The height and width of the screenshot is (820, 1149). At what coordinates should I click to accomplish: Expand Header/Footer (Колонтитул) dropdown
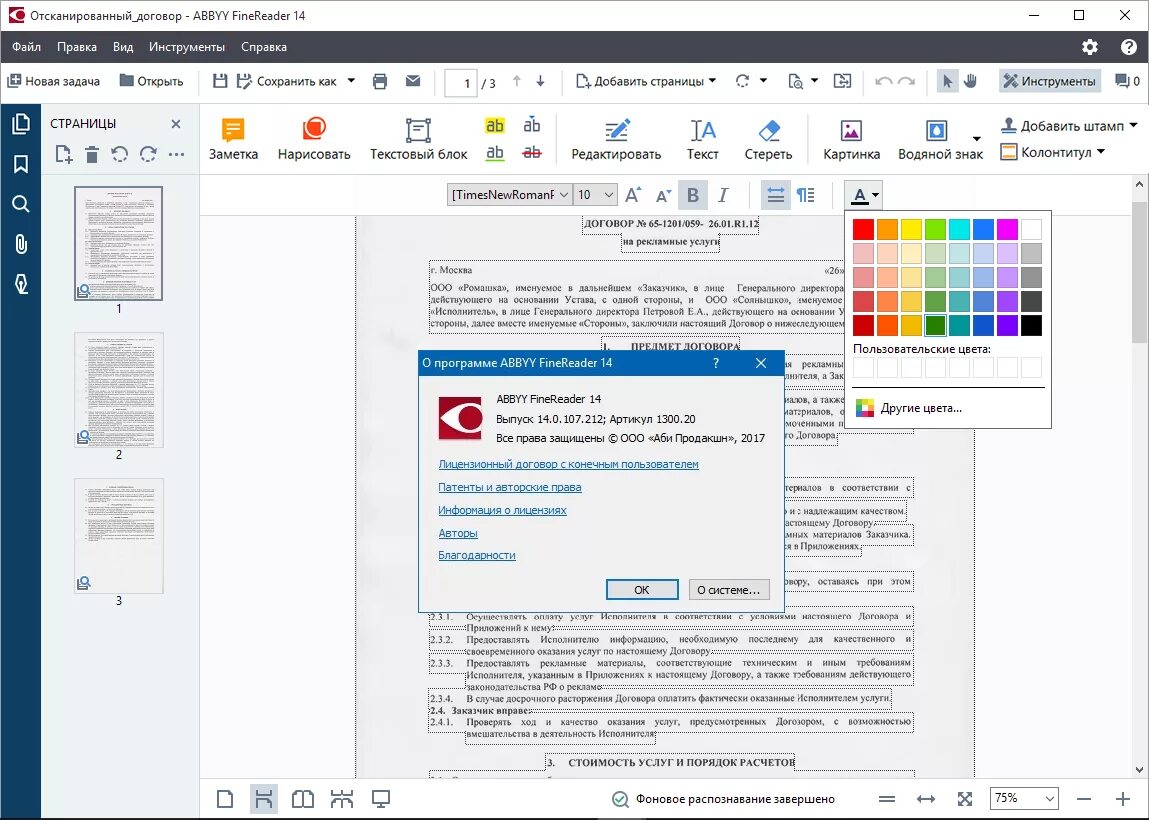pos(1101,152)
